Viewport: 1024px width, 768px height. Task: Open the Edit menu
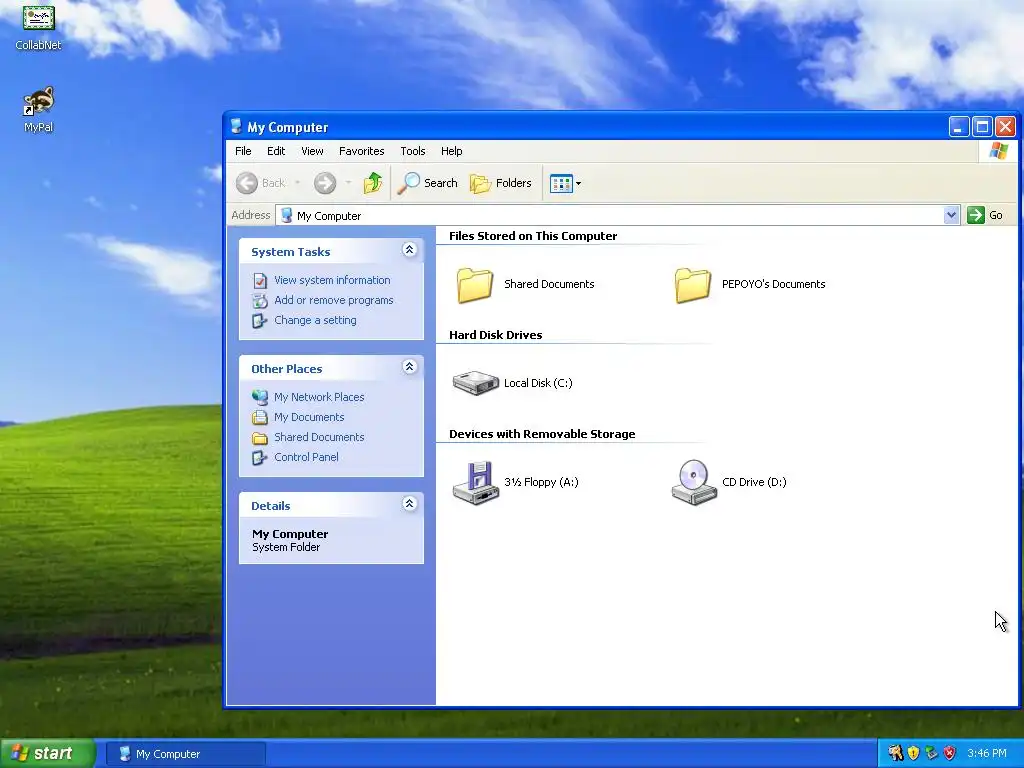coord(276,151)
